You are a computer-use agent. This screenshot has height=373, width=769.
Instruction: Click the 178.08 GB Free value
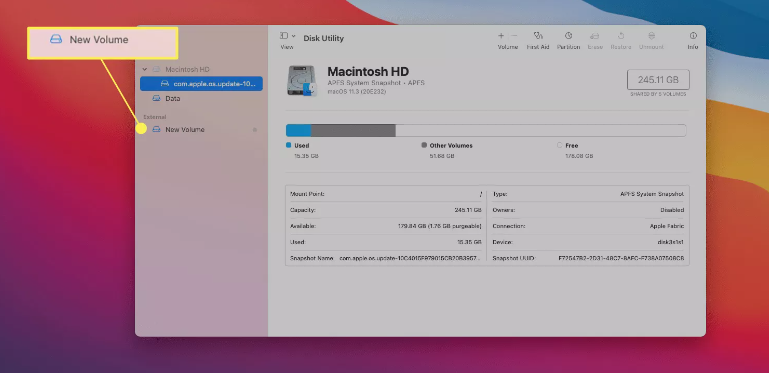pyautogui.click(x=579, y=156)
